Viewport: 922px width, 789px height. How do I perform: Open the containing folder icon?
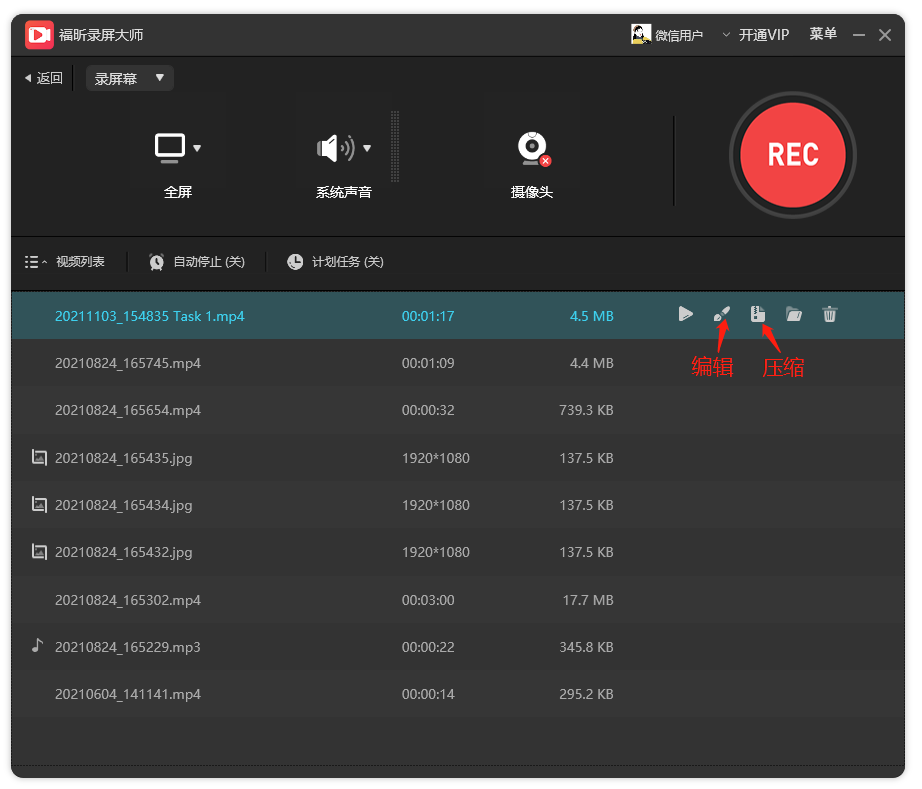pyautogui.click(x=794, y=315)
